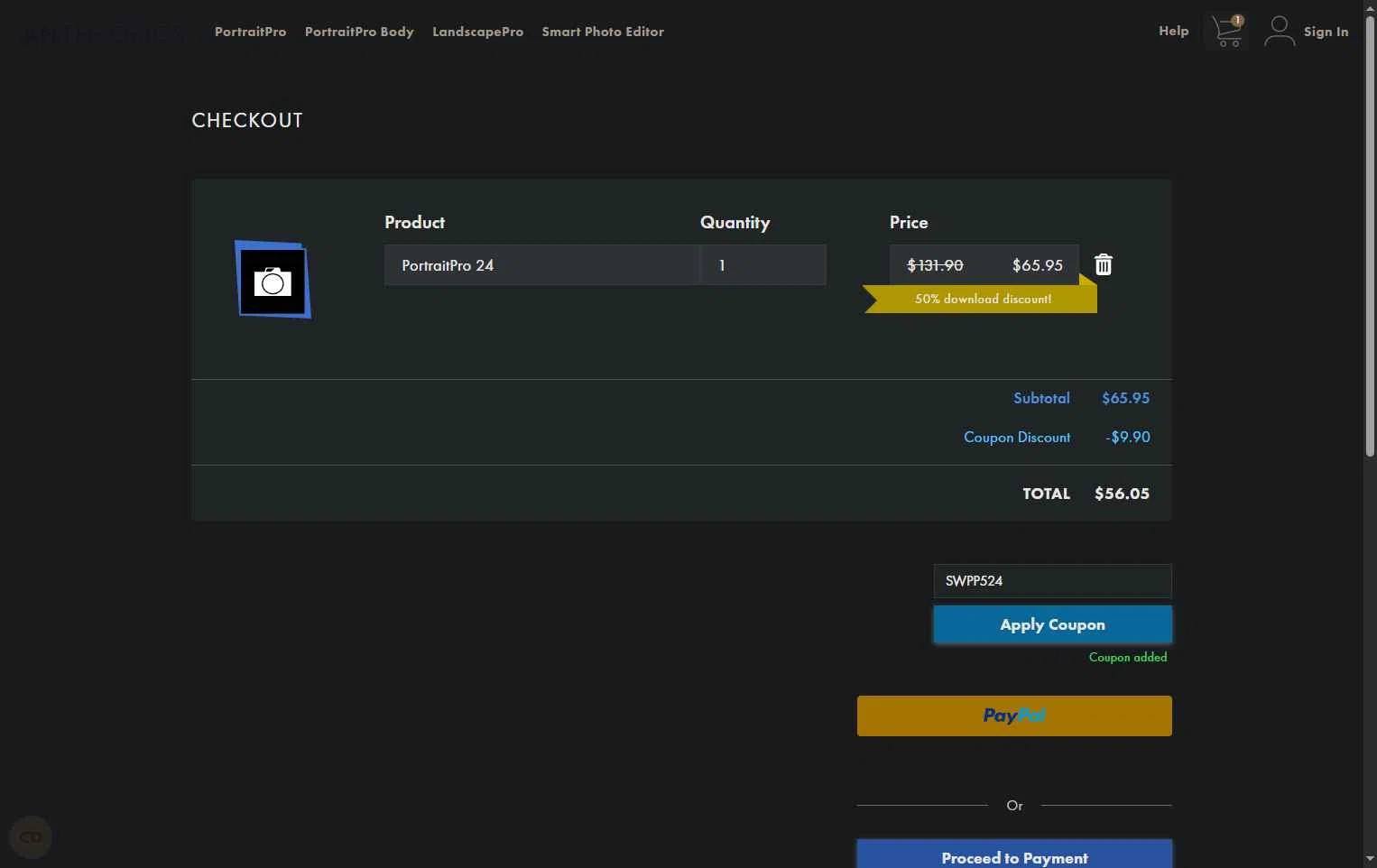
Task: Click the user account icon
Action: [x=1279, y=32]
